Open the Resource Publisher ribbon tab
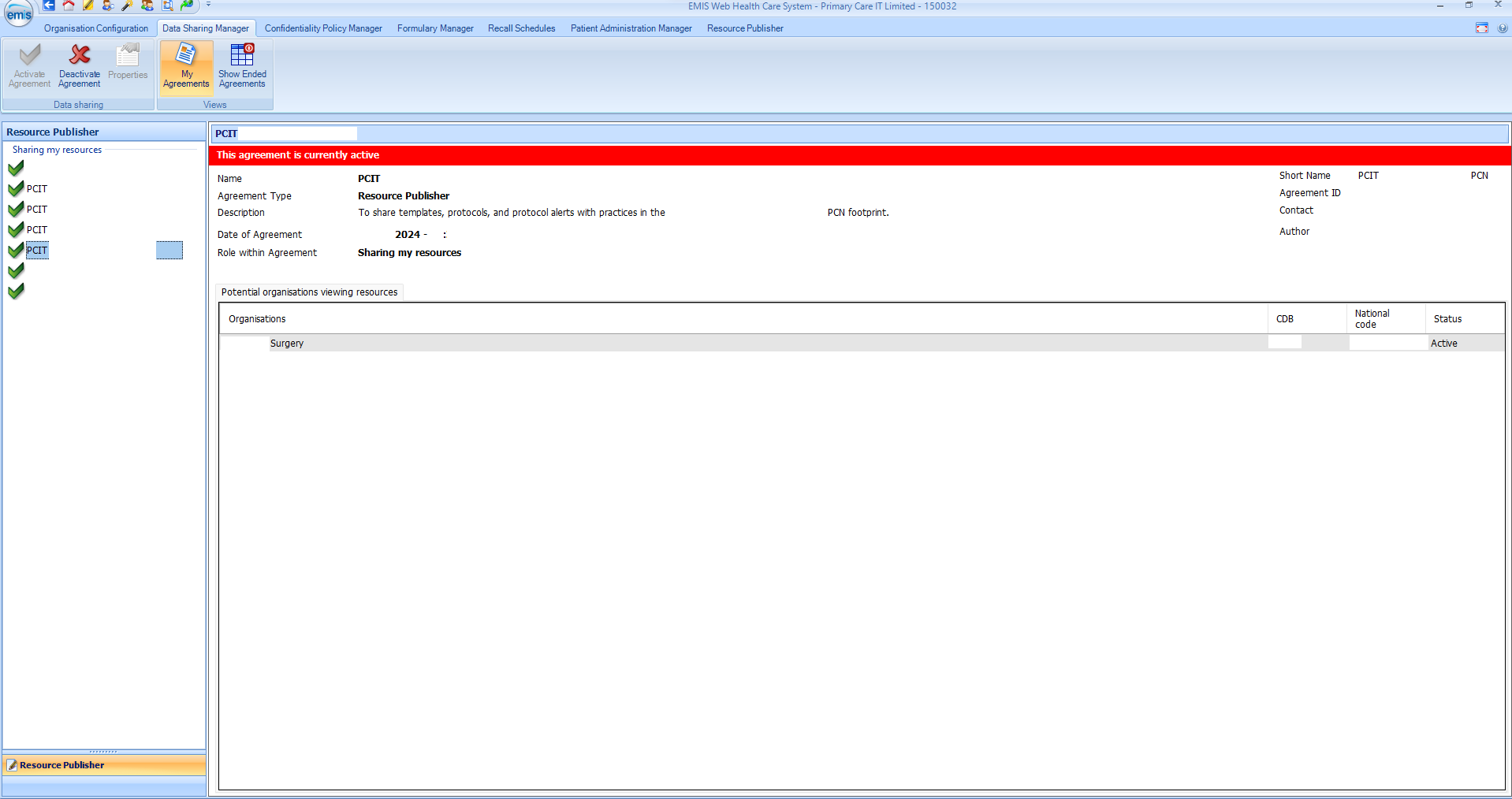Viewport: 1512px width, 799px height. click(x=745, y=28)
